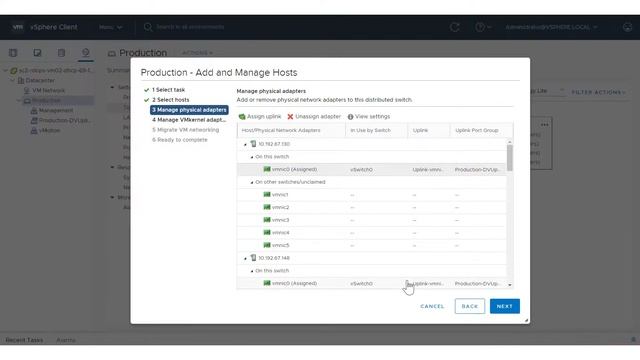Open the ACTIONS dropdown beside Production
640x360 pixels.
(197, 53)
